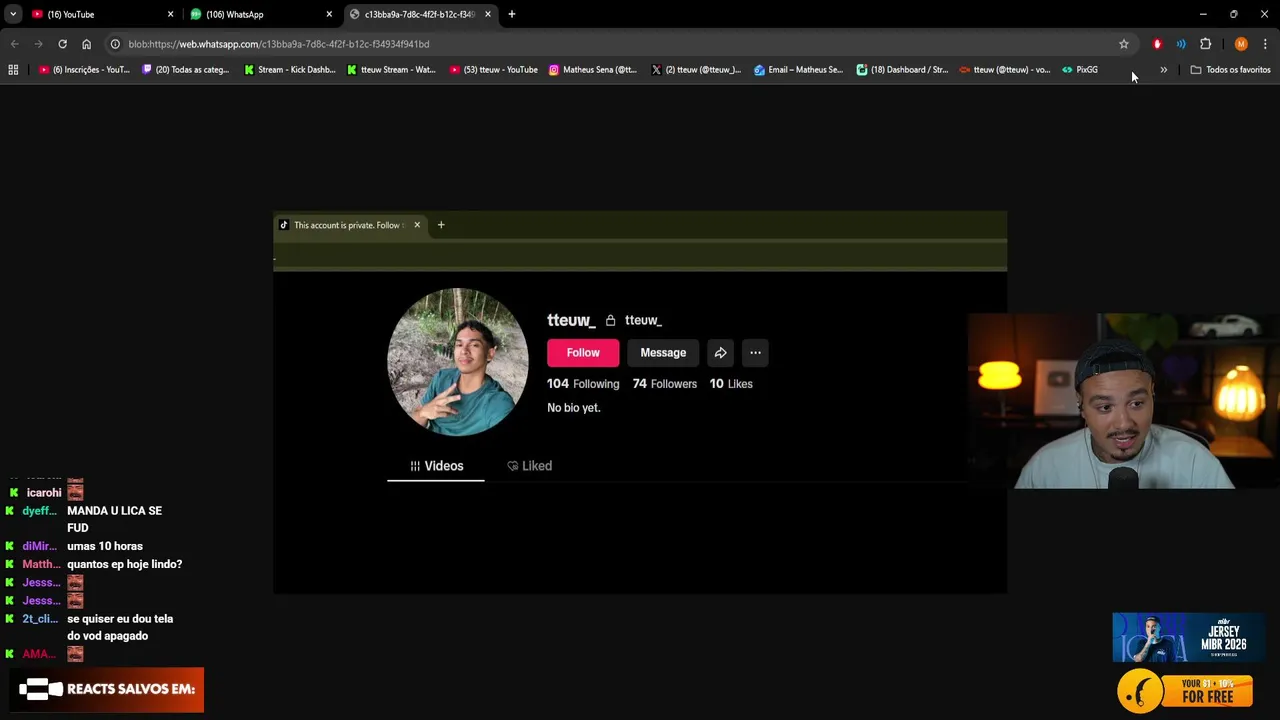The height and width of the screenshot is (720, 1280).
Task: Bookmark this page with the star icon
Action: coord(1123,44)
